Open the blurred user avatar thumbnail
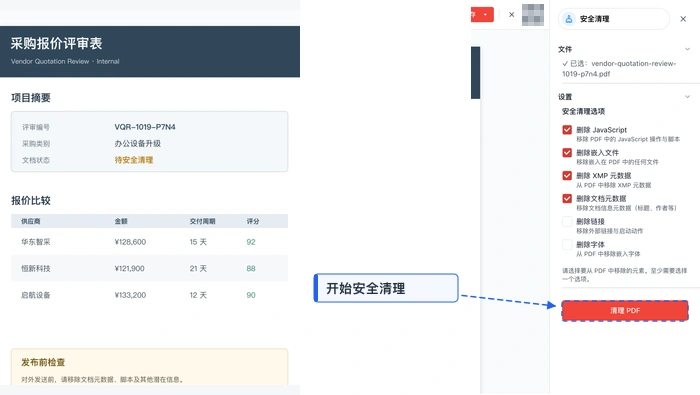Viewport: 700px width, 395px height. pos(533,15)
